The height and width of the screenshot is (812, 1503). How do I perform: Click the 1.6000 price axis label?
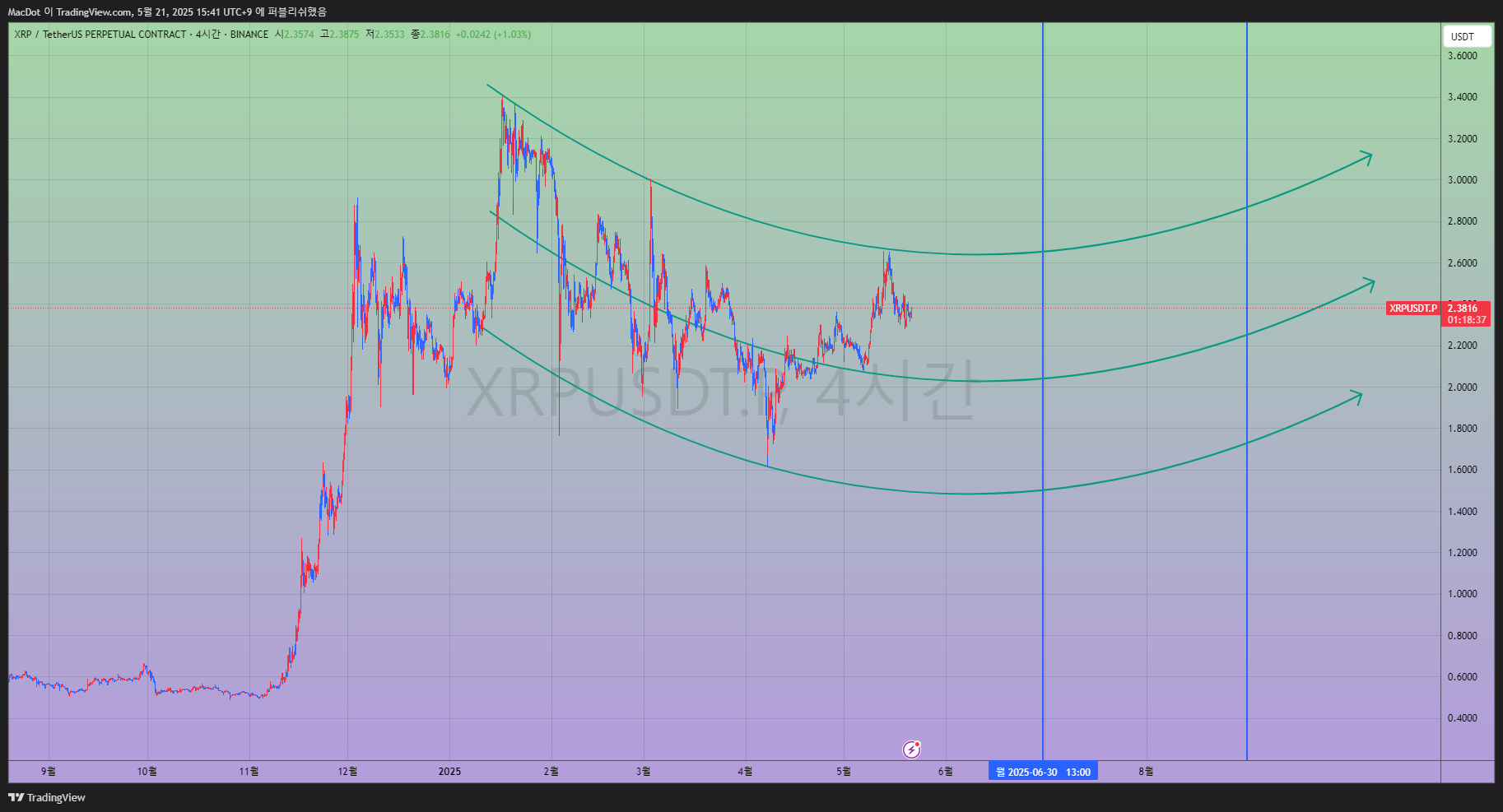(1463, 470)
